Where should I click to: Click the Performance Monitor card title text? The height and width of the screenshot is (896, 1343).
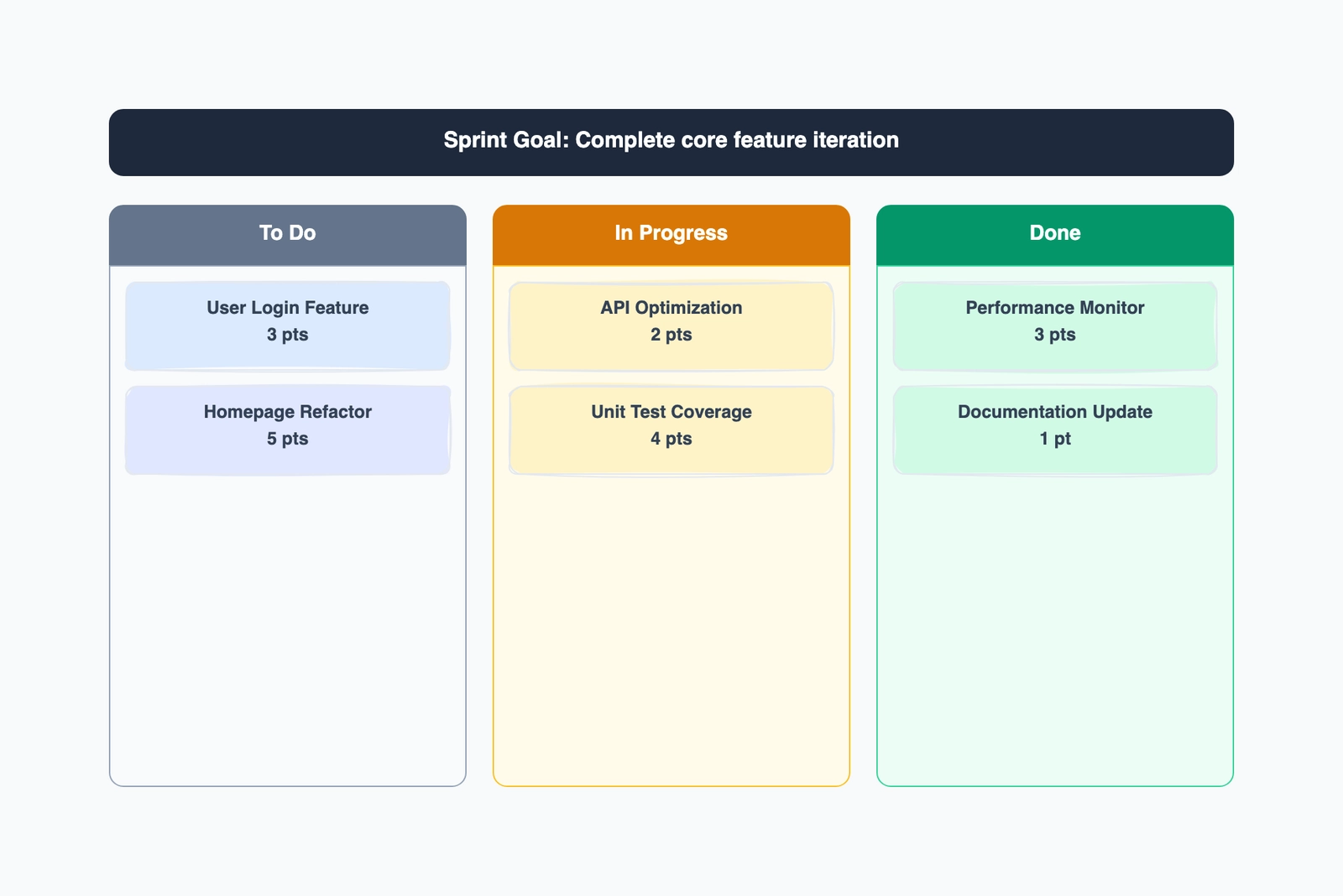coord(1053,308)
